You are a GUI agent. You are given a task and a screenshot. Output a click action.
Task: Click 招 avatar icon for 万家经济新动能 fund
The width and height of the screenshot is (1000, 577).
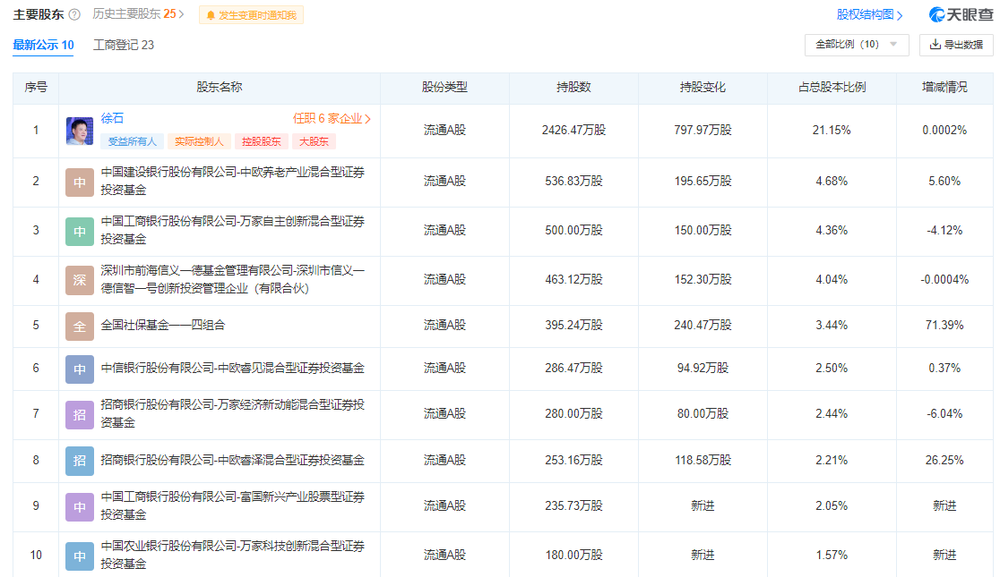pyautogui.click(x=80, y=415)
